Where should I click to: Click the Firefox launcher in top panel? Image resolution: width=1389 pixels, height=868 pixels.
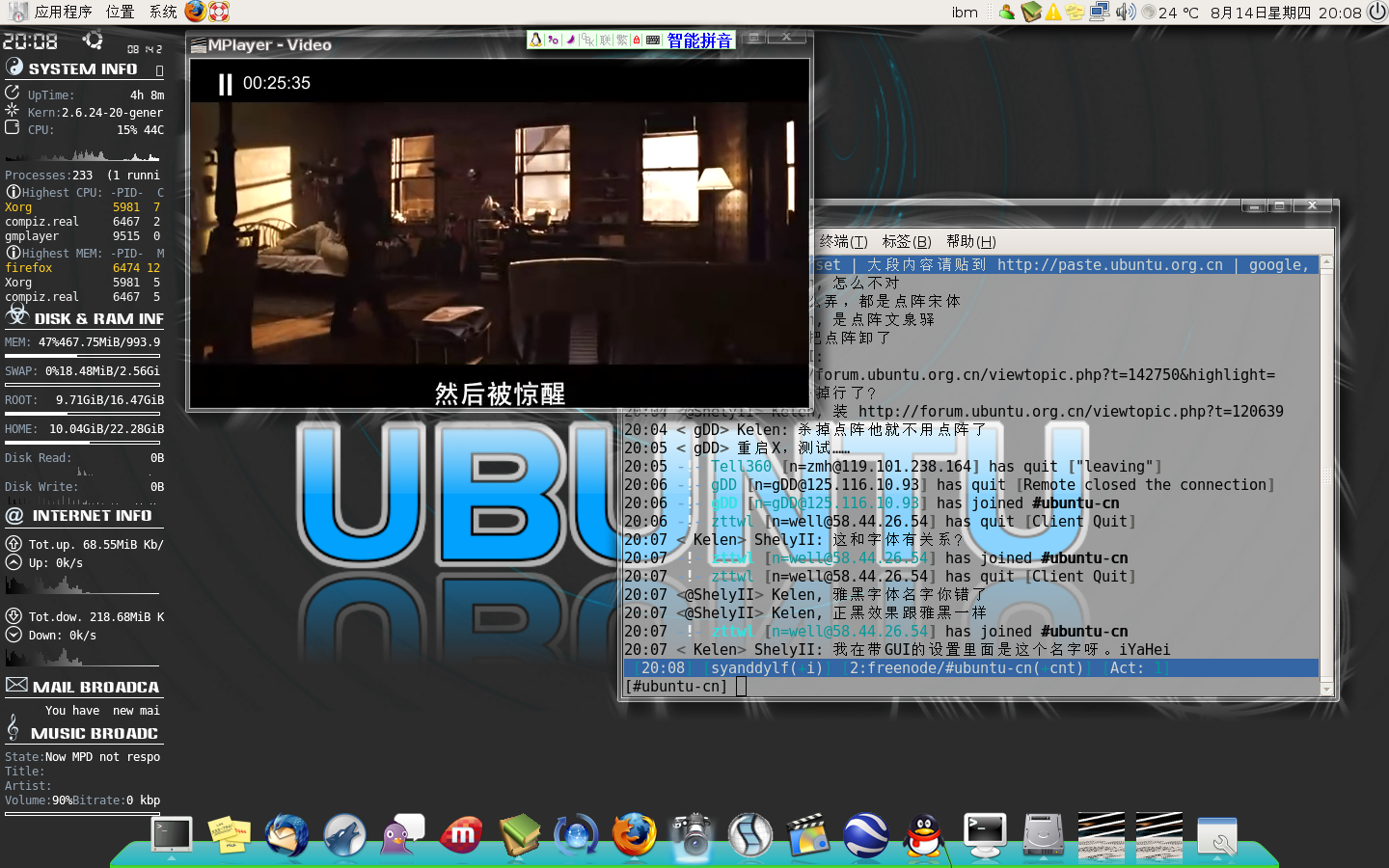pyautogui.click(x=196, y=12)
